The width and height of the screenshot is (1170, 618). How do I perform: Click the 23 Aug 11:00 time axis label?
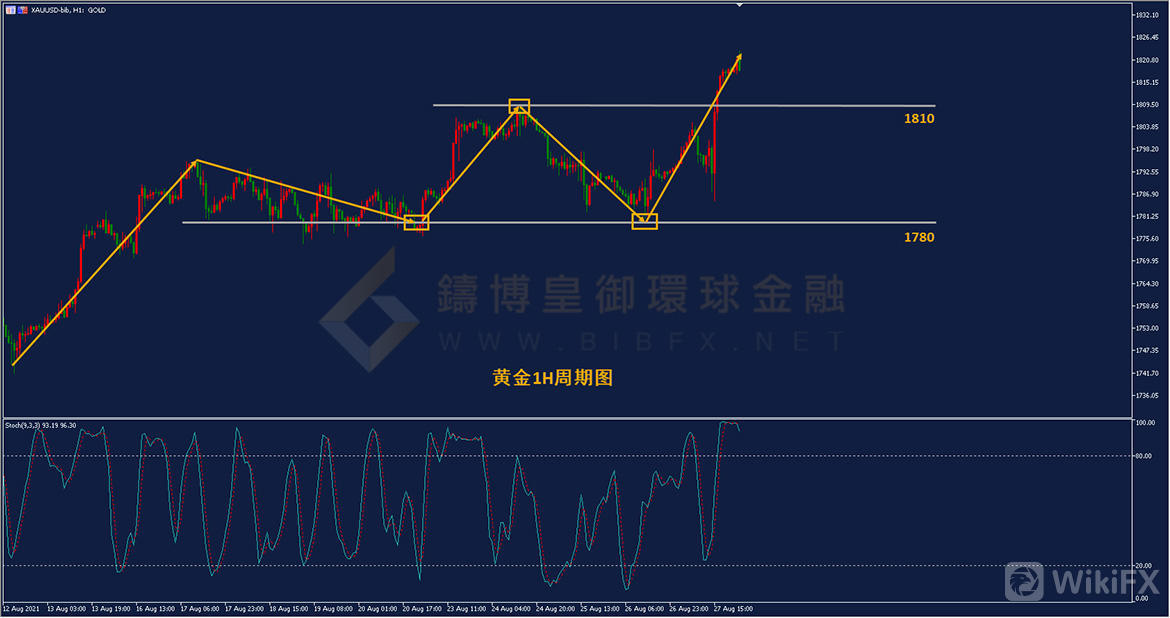[x=466, y=609]
